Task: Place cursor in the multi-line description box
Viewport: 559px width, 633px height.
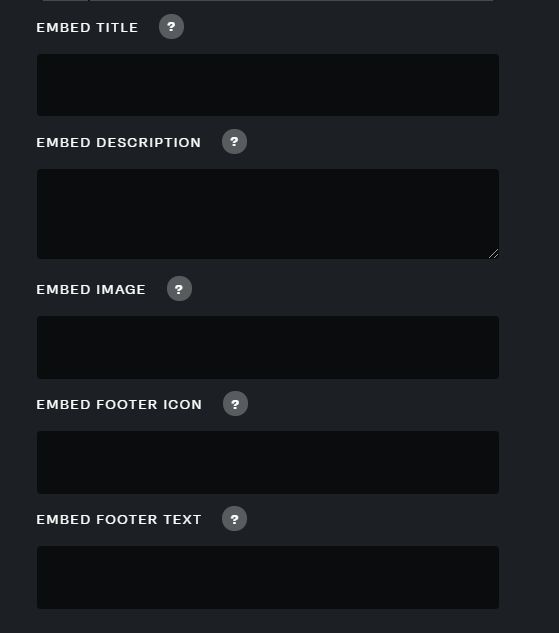Action: [268, 214]
